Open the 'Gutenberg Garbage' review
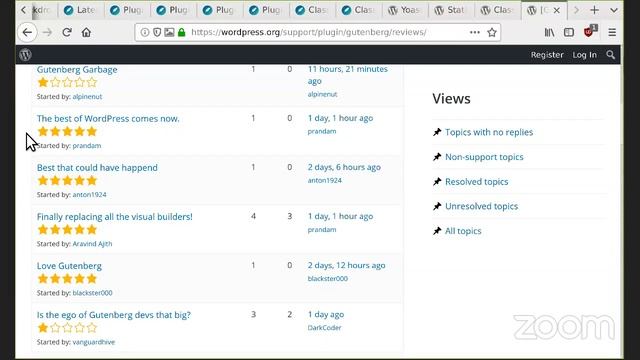Viewport: 640px width, 360px height. point(77,69)
